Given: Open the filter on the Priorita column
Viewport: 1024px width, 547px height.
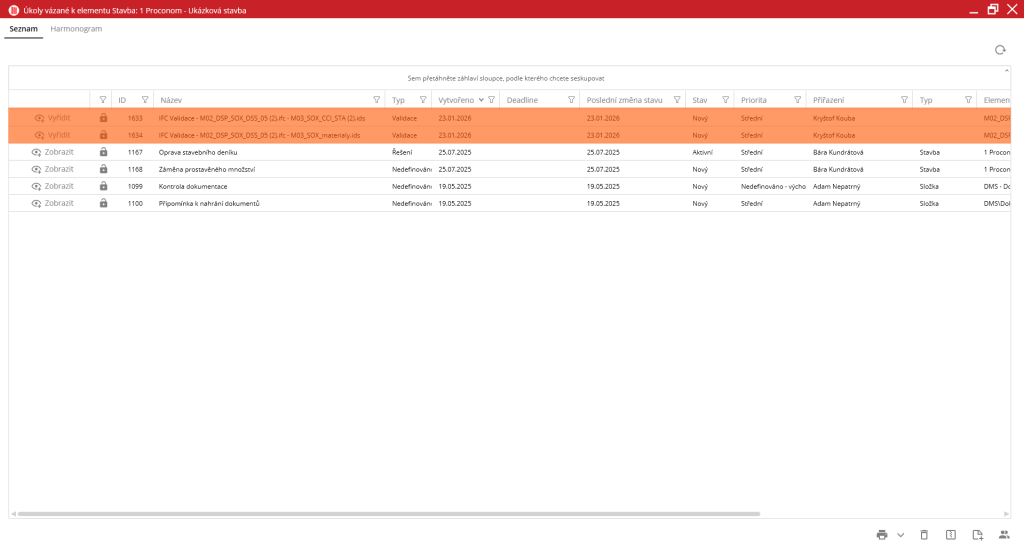Looking at the screenshot, I should click(797, 100).
